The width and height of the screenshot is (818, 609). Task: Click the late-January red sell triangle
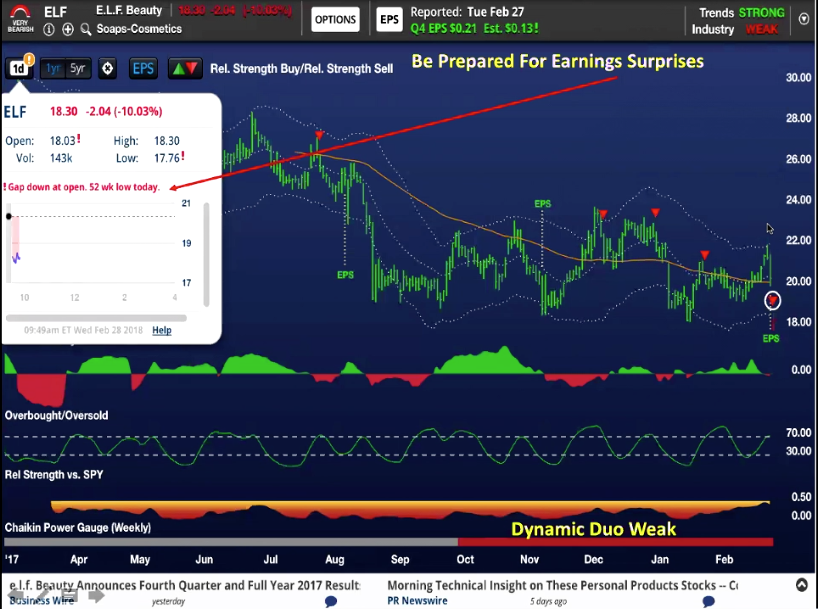705,255
